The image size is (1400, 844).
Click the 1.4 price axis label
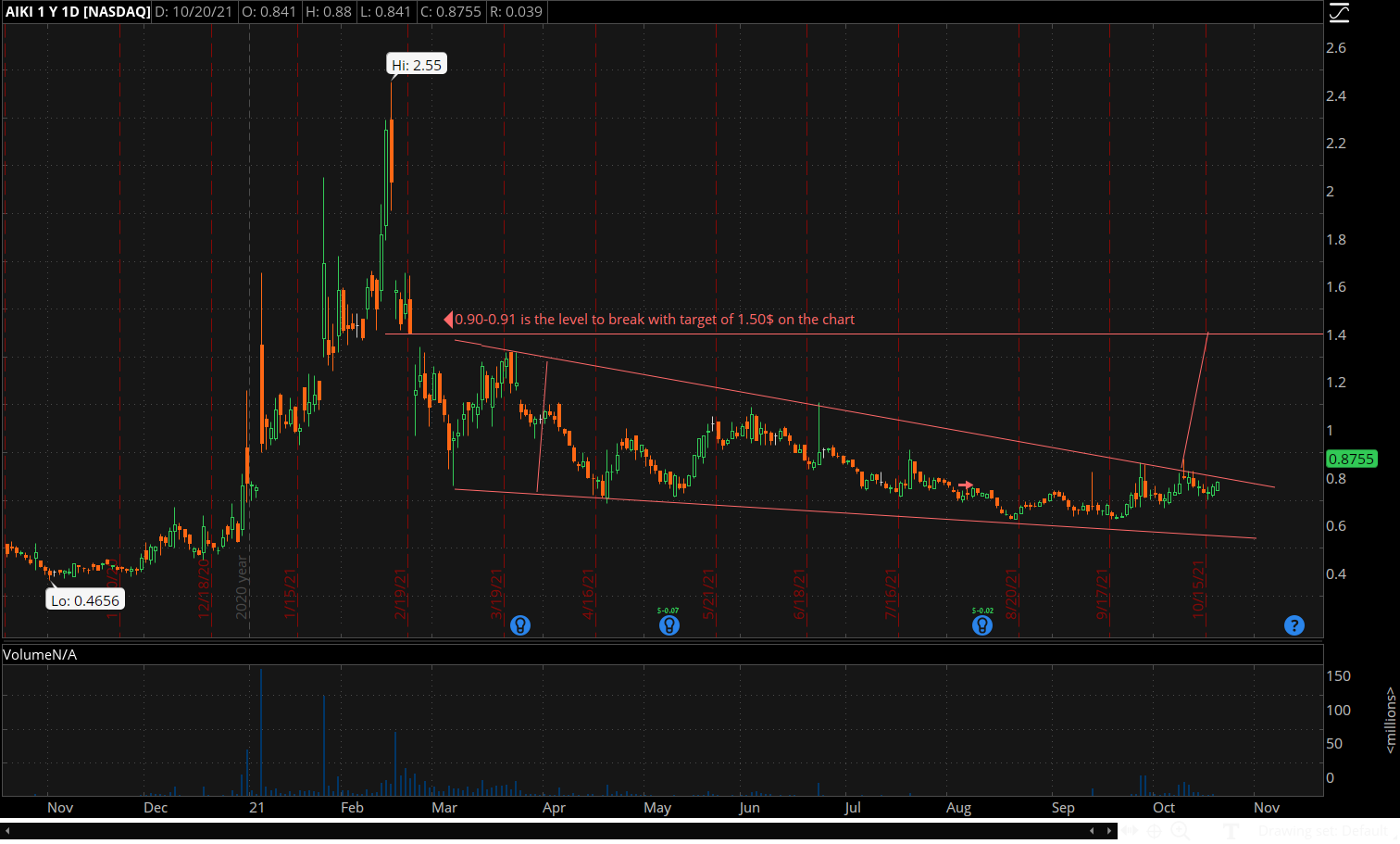click(x=1336, y=334)
